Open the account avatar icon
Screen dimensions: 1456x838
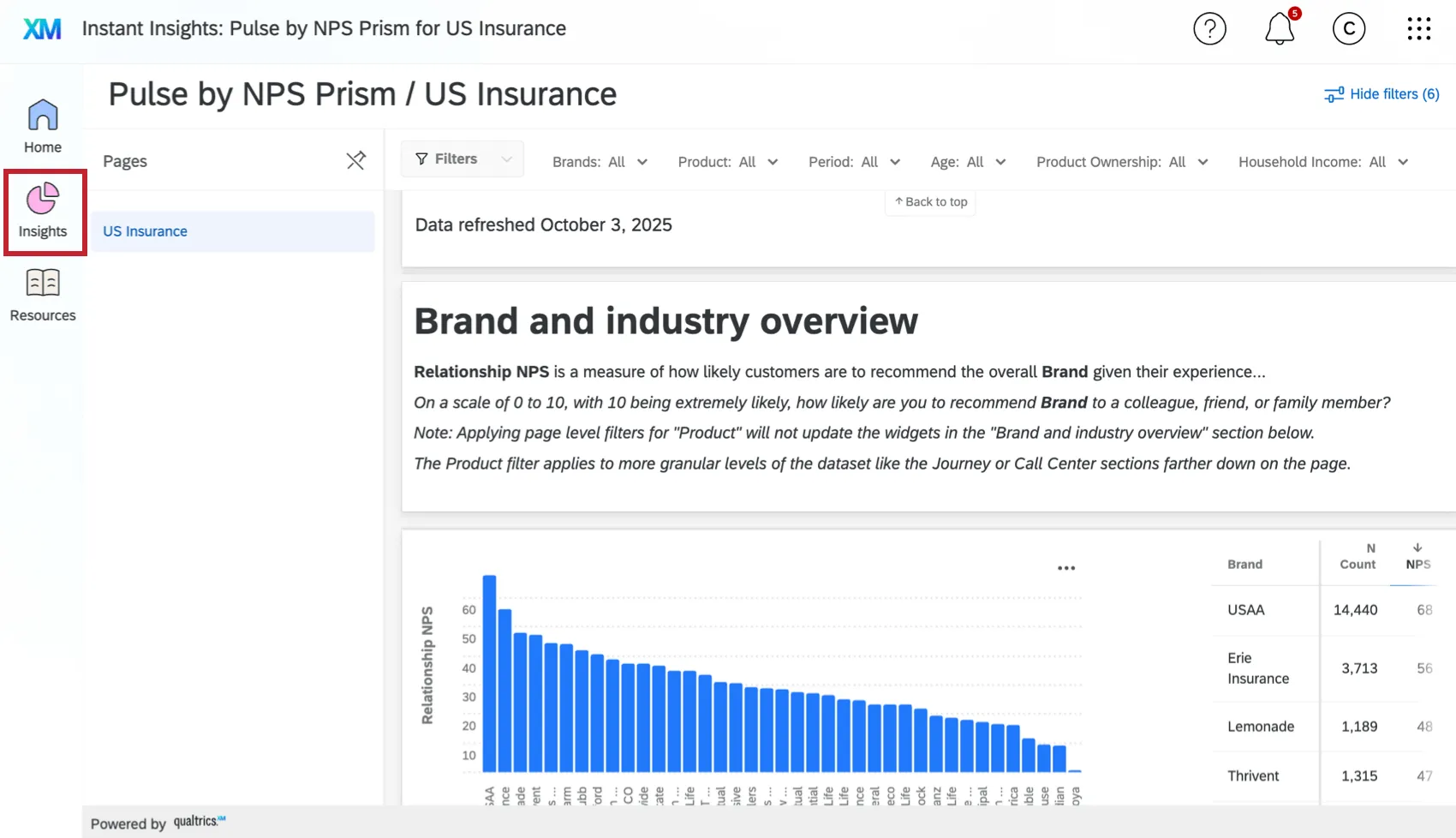pyautogui.click(x=1349, y=28)
